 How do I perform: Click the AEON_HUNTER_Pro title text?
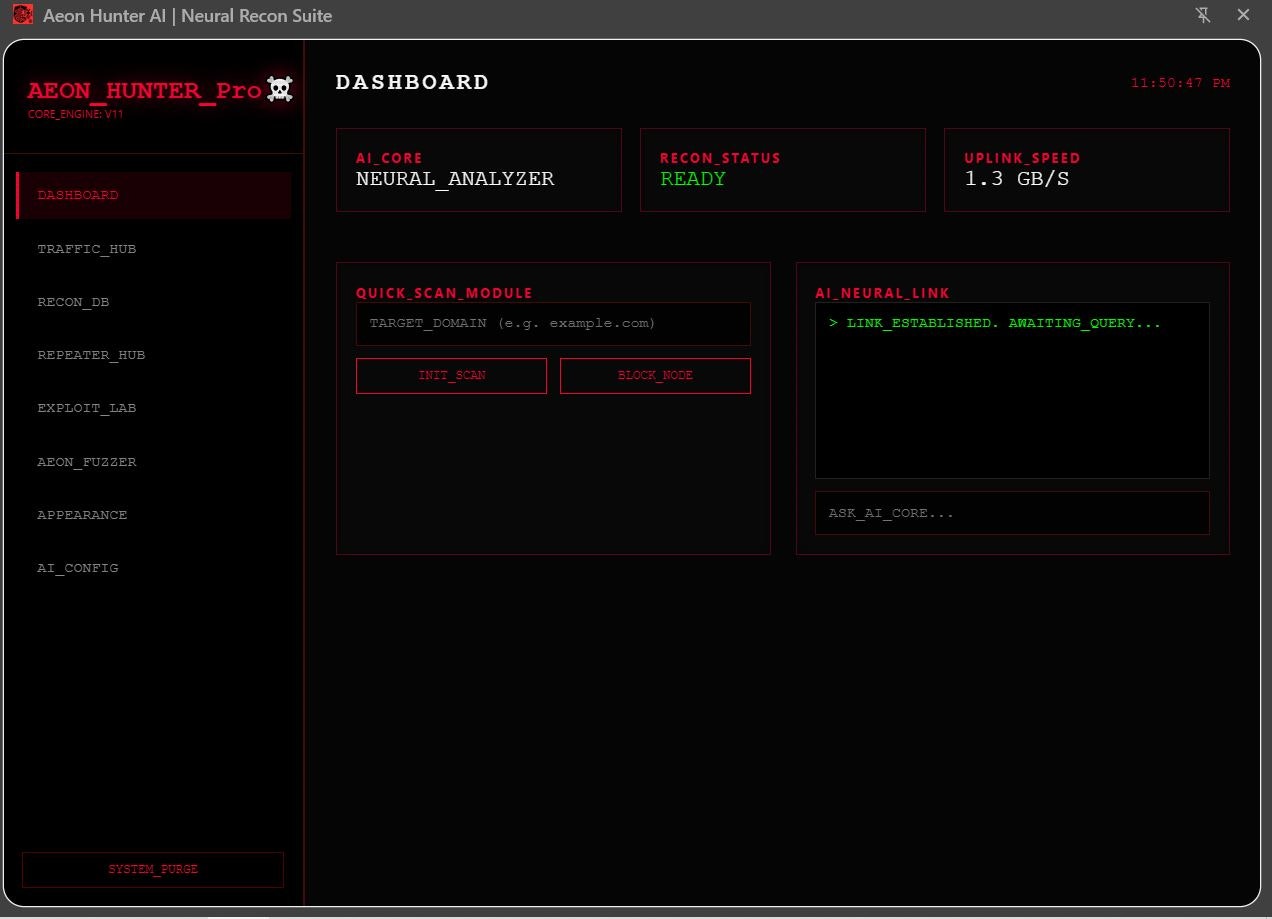pyautogui.click(x=144, y=90)
